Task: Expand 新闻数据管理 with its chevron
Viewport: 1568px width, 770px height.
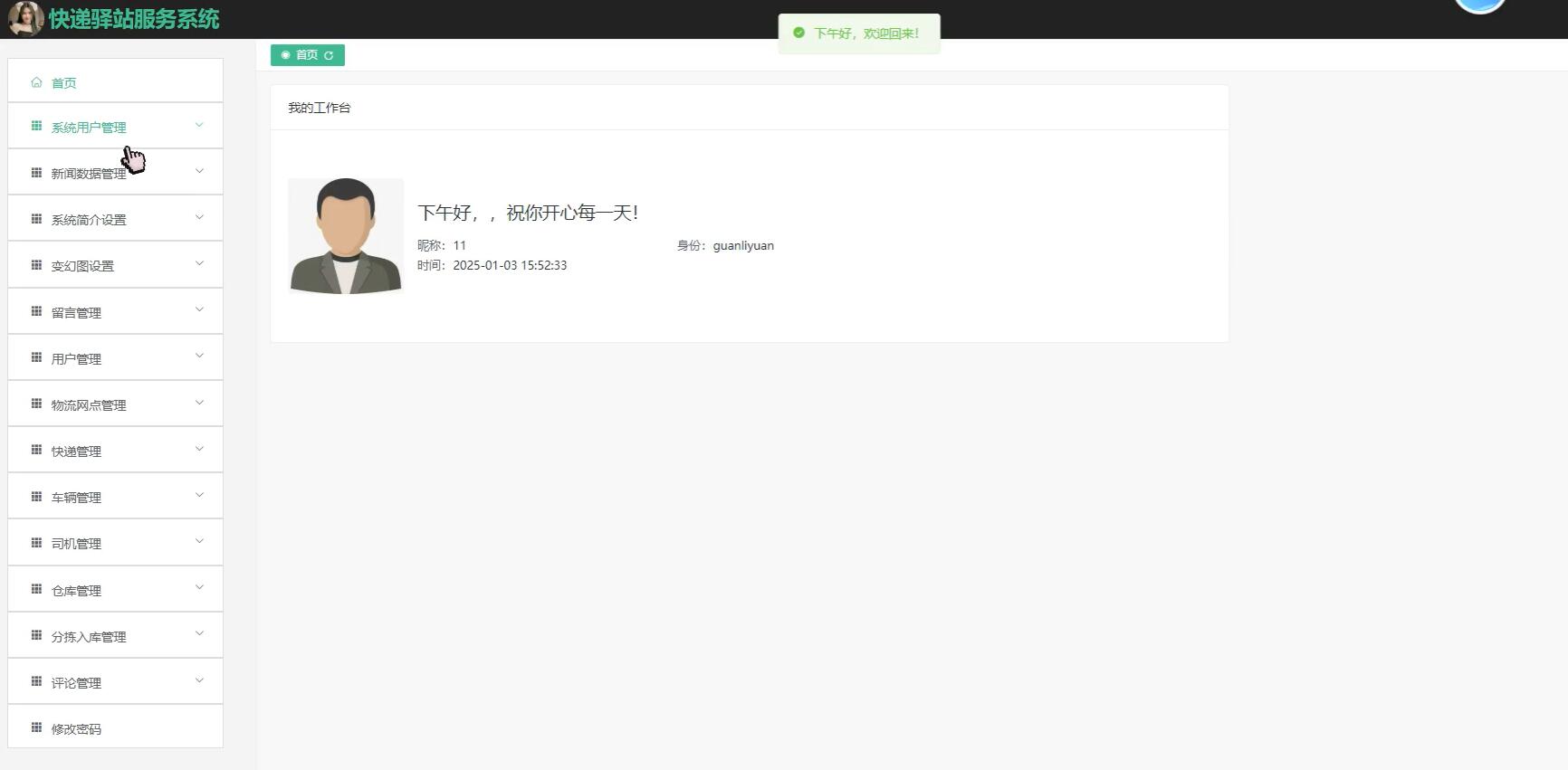Action: tap(199, 171)
